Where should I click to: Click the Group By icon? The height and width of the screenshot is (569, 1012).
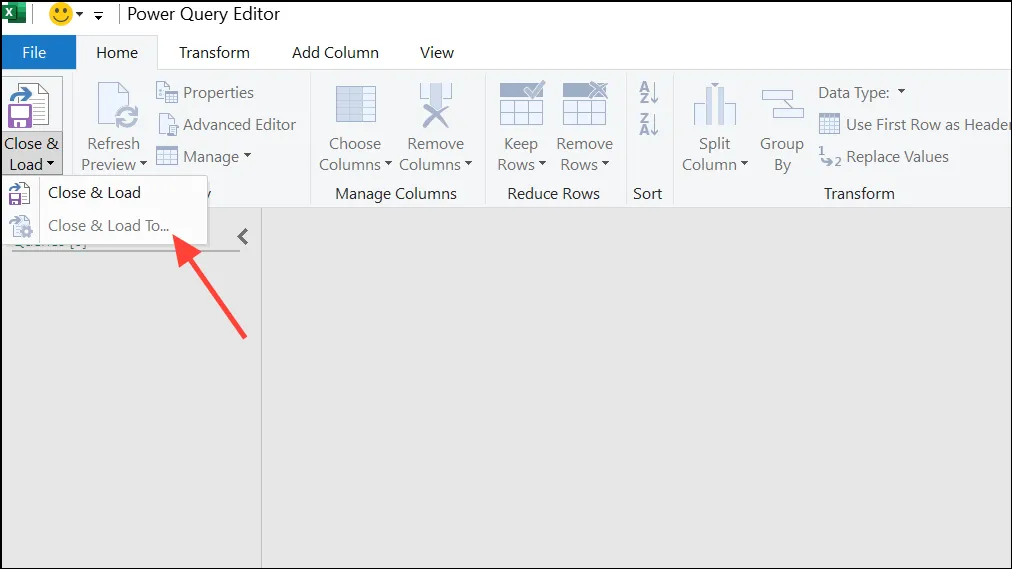[782, 104]
